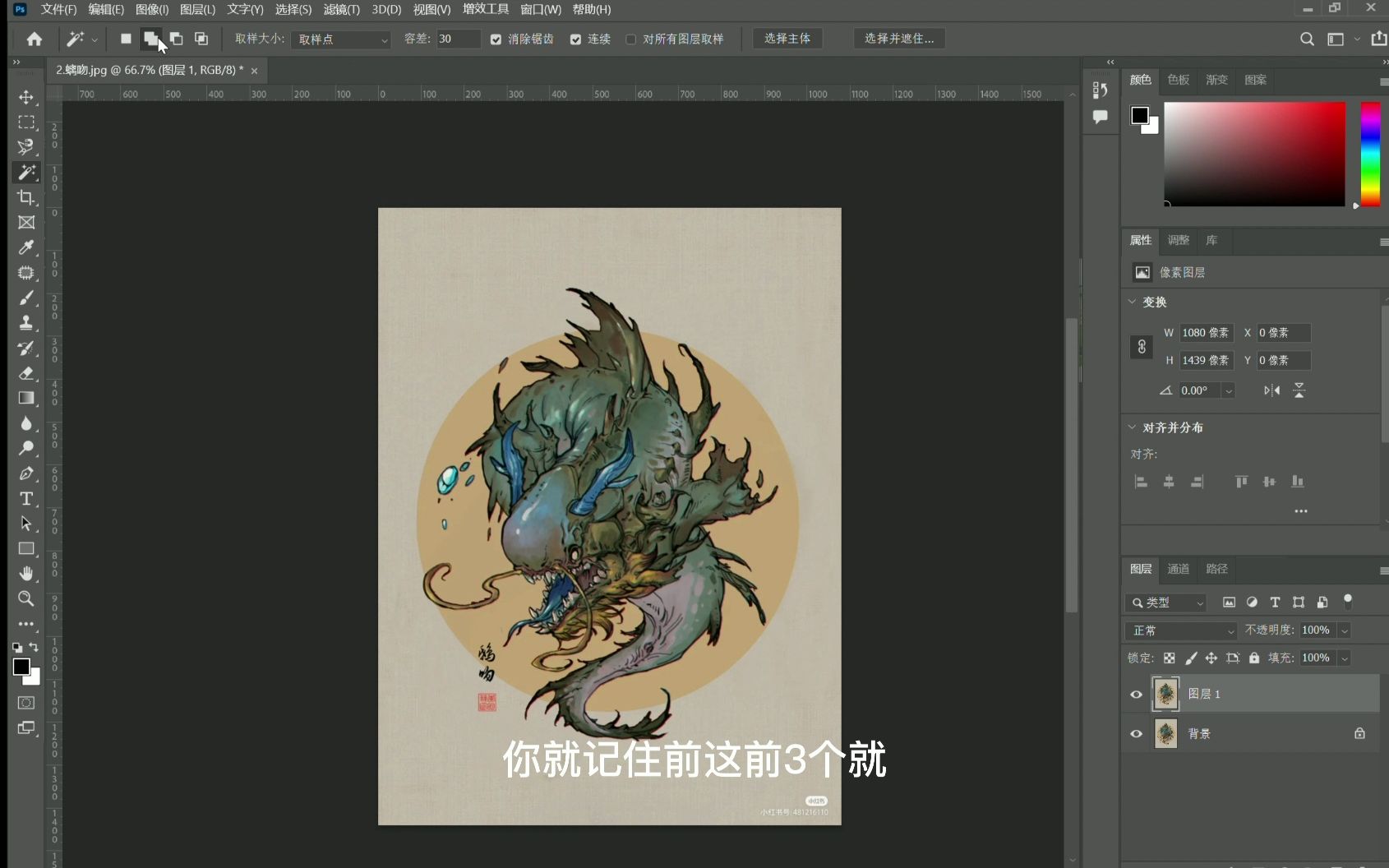Select the Path Selection tool

pyautogui.click(x=26, y=524)
